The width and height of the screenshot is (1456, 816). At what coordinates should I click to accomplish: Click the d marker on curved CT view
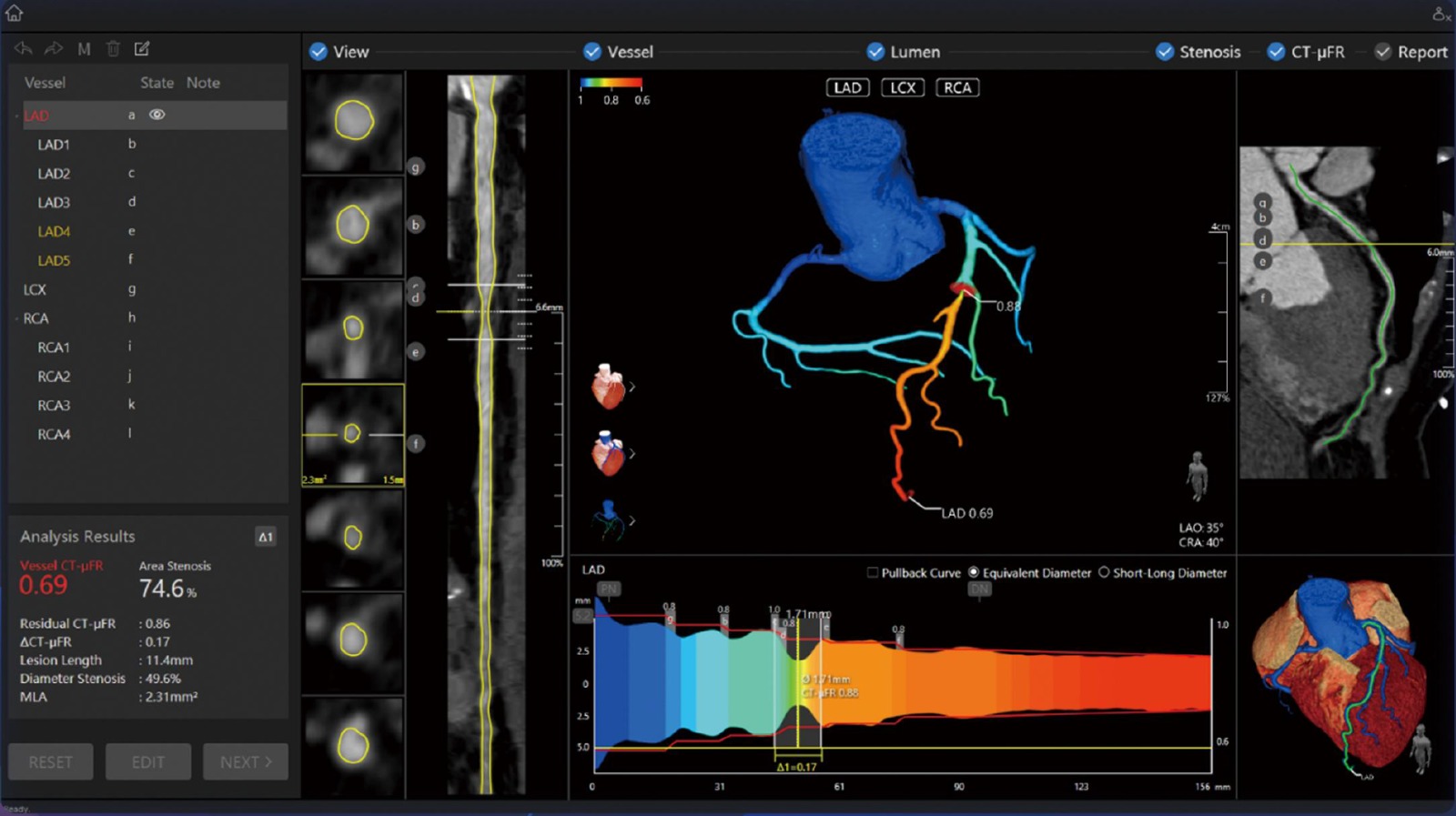1262,240
